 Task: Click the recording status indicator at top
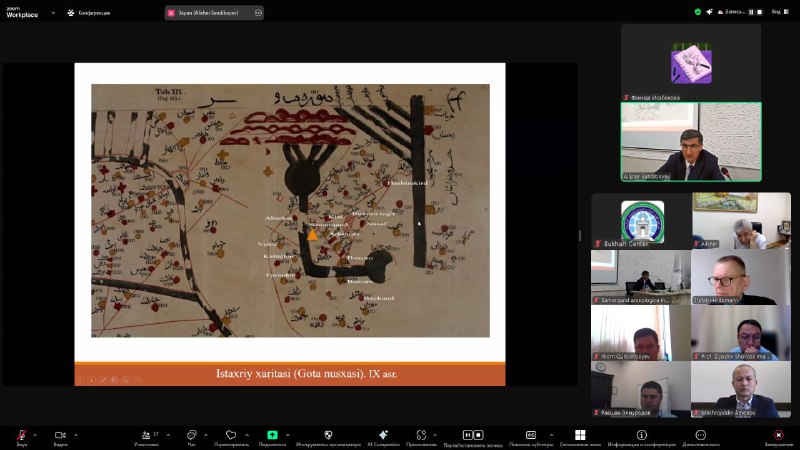click(731, 12)
